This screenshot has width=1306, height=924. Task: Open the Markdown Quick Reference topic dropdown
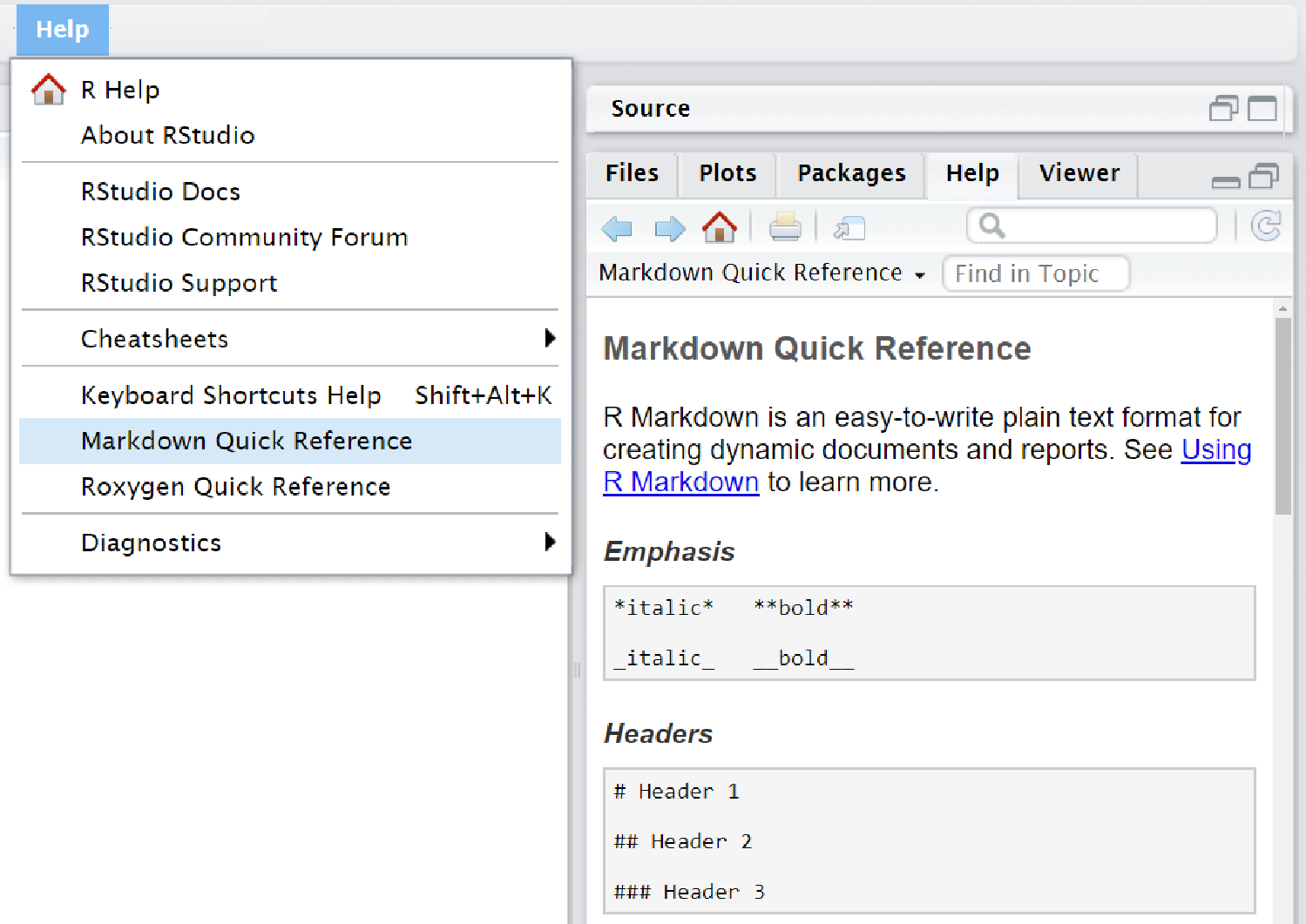coord(762,273)
